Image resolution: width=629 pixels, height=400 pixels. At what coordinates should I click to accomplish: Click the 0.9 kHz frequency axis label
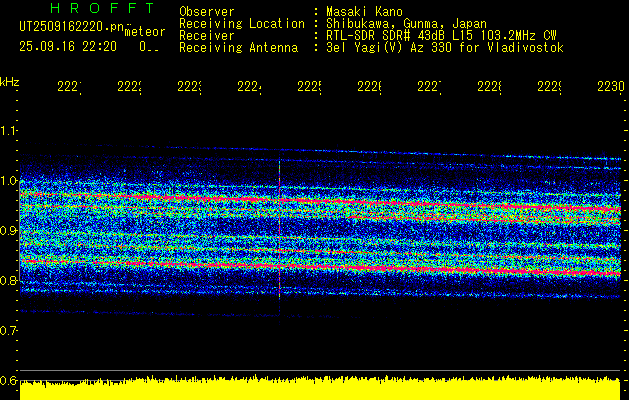pos(9,230)
